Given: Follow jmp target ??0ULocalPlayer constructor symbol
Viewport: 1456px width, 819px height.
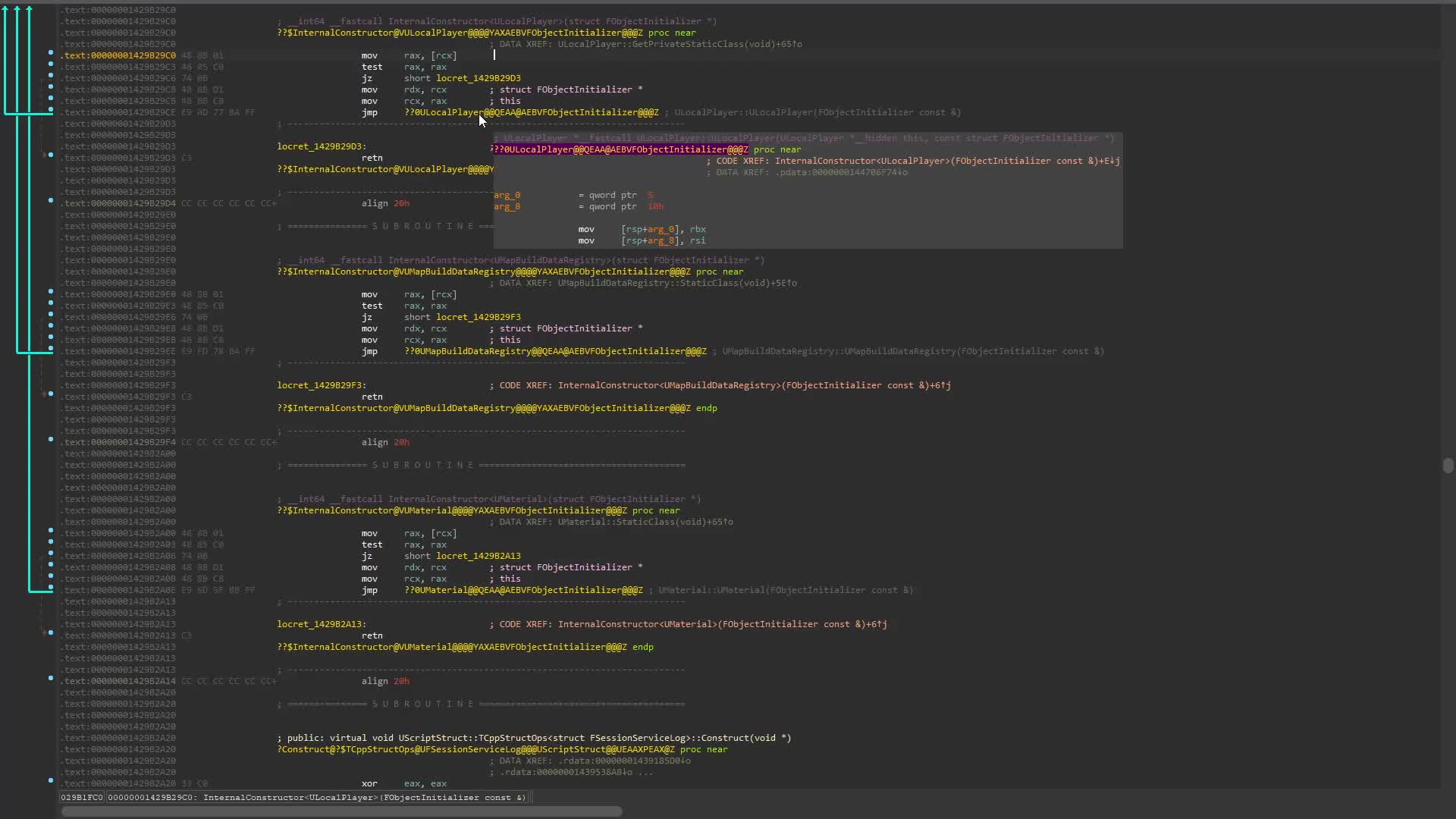Looking at the screenshot, I should 531,112.
